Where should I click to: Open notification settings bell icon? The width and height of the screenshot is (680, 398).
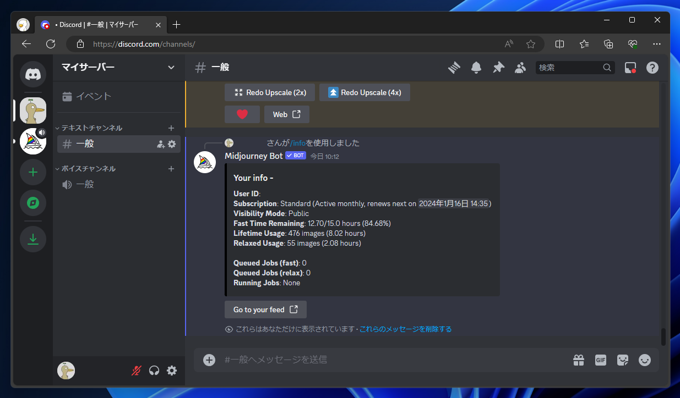click(476, 68)
